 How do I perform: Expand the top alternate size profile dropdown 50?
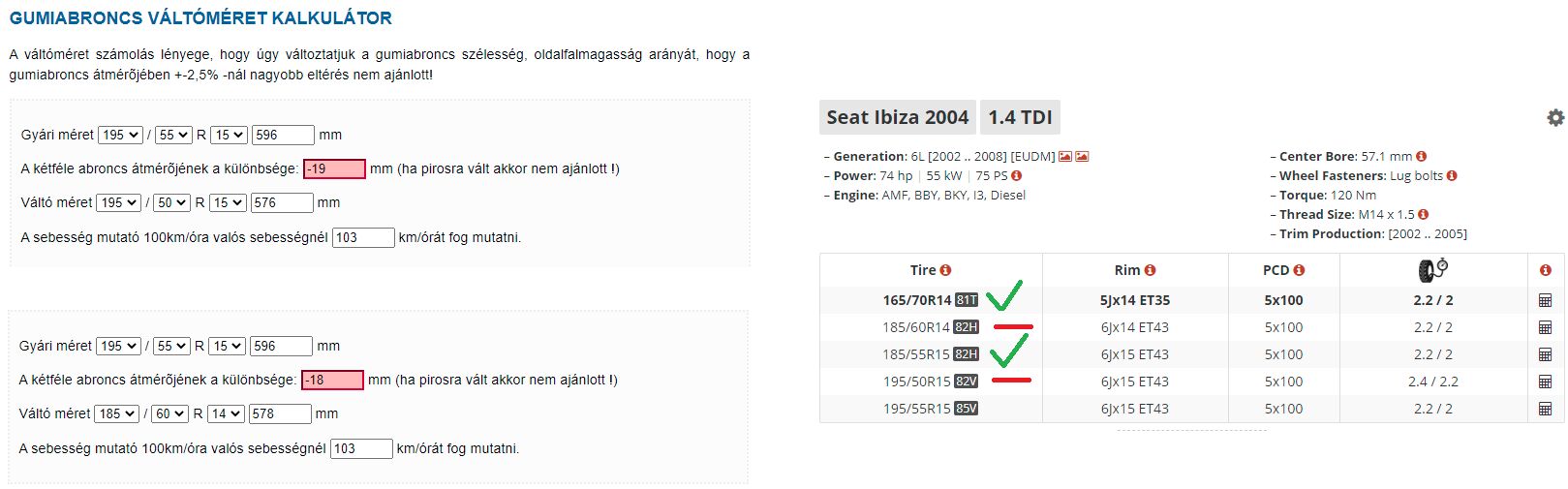click(171, 202)
